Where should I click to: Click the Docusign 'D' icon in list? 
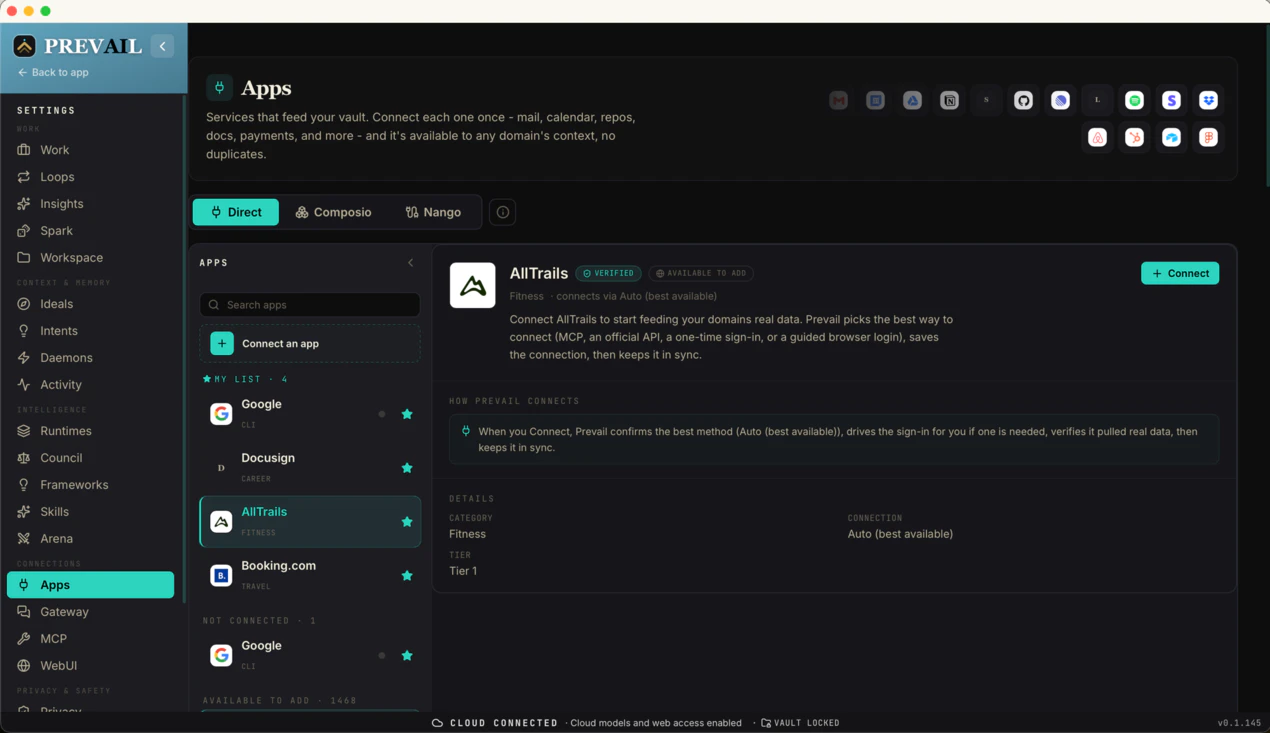click(221, 467)
